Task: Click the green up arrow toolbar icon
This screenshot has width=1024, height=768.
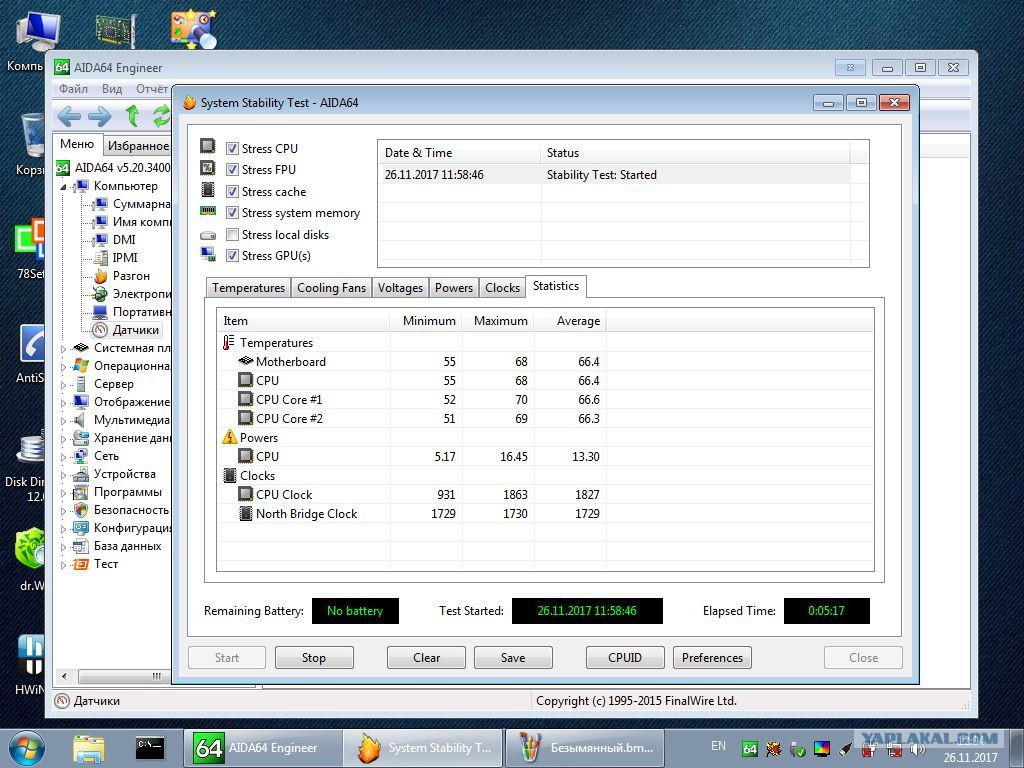Action: coord(132,116)
